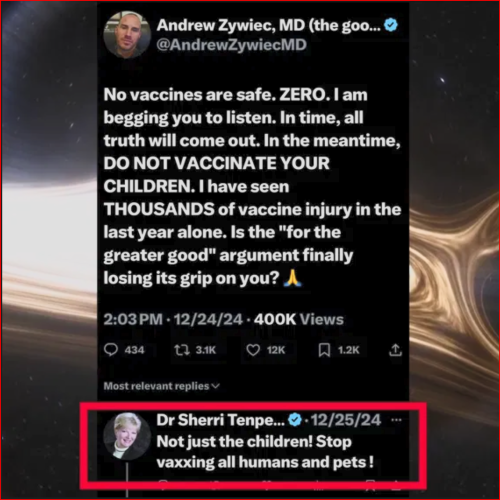
Task: Open the reply comment icon with 434
Action: tap(111, 350)
